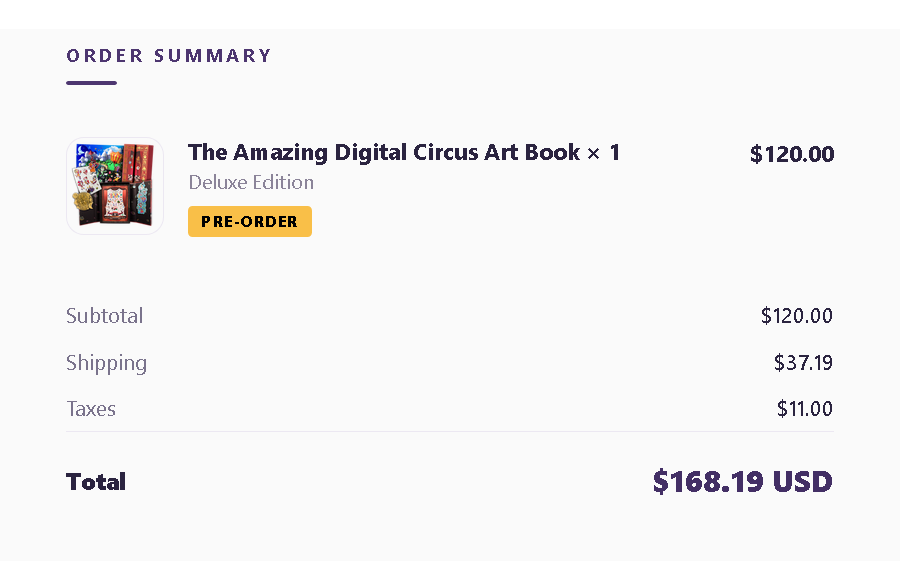900x561 pixels.
Task: Click the ORDER SUMMARY heading
Action: (x=169, y=56)
